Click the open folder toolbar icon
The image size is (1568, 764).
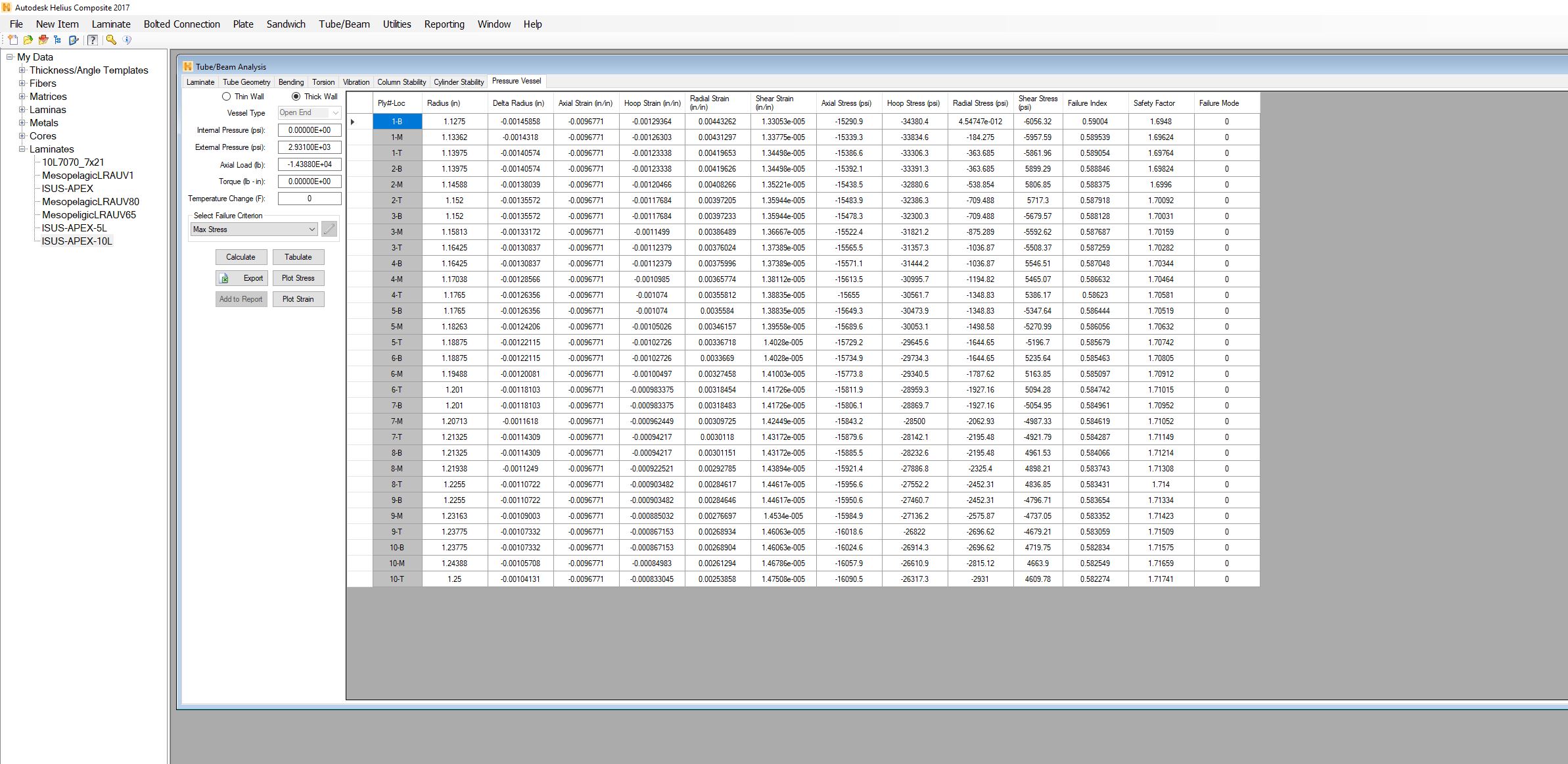point(28,40)
